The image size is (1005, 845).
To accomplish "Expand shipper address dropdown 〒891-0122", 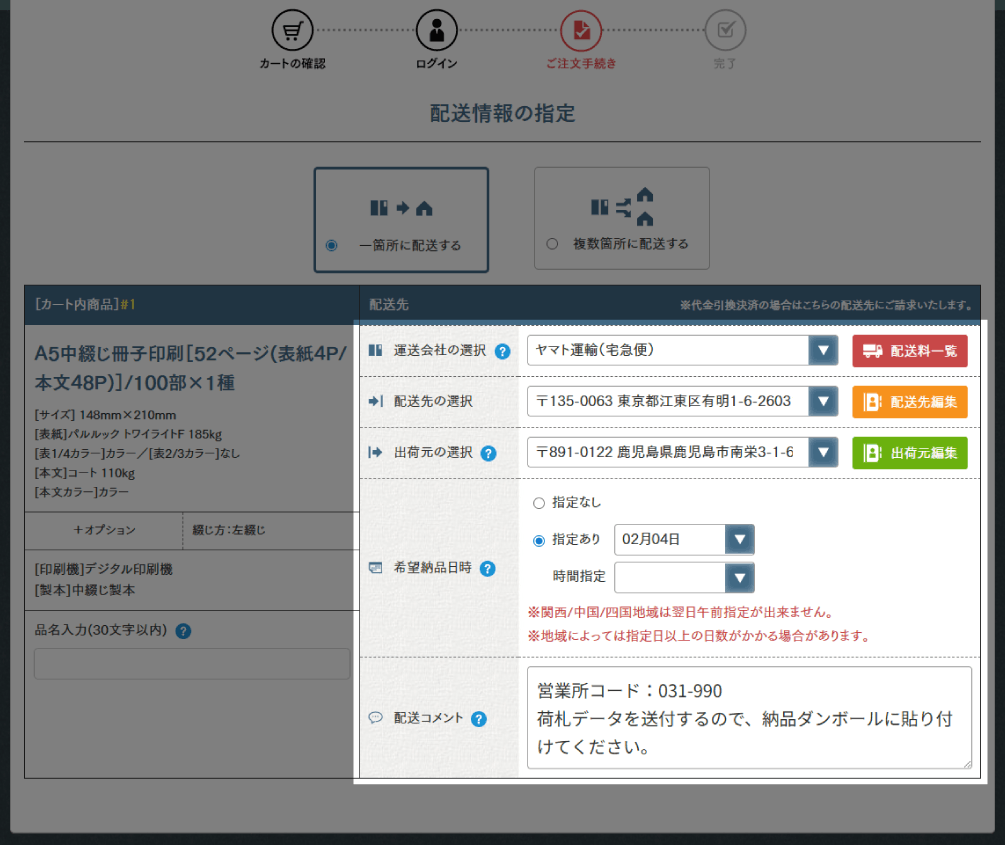I will 682,453.
